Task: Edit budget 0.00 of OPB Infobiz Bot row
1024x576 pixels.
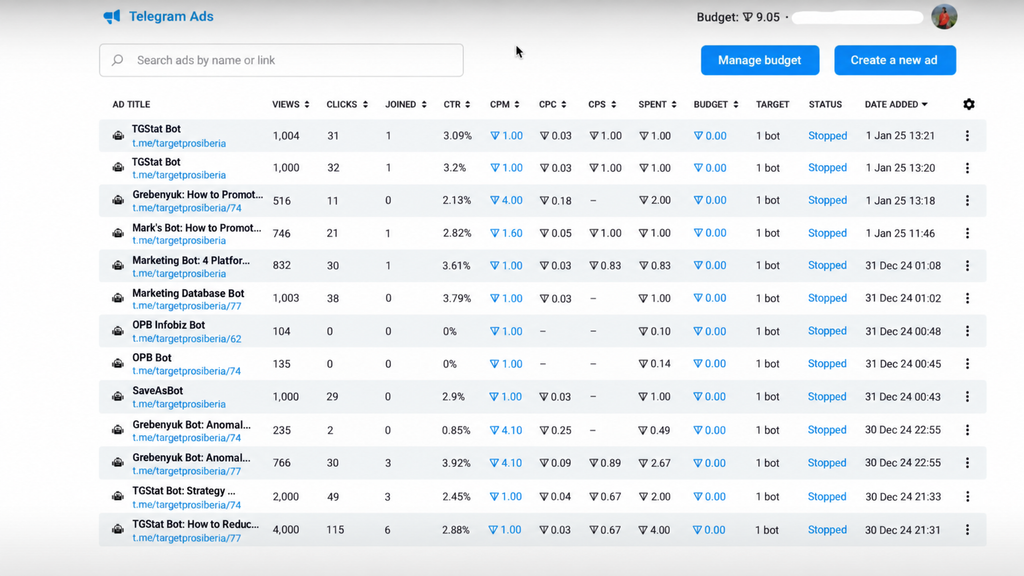Action: (x=710, y=331)
